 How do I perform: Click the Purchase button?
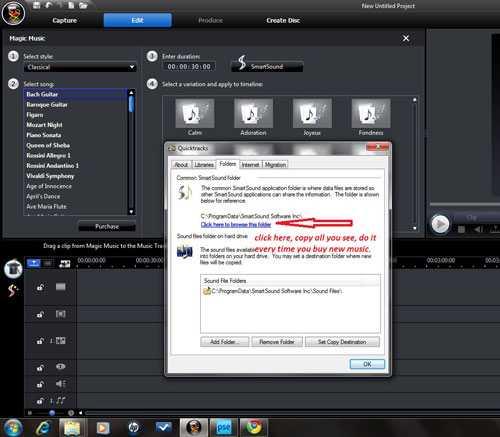coord(107,226)
